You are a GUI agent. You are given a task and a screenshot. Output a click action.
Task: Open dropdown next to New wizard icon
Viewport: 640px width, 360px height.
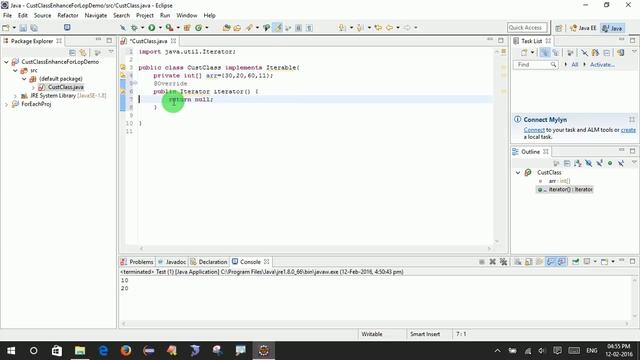click(x=14, y=28)
